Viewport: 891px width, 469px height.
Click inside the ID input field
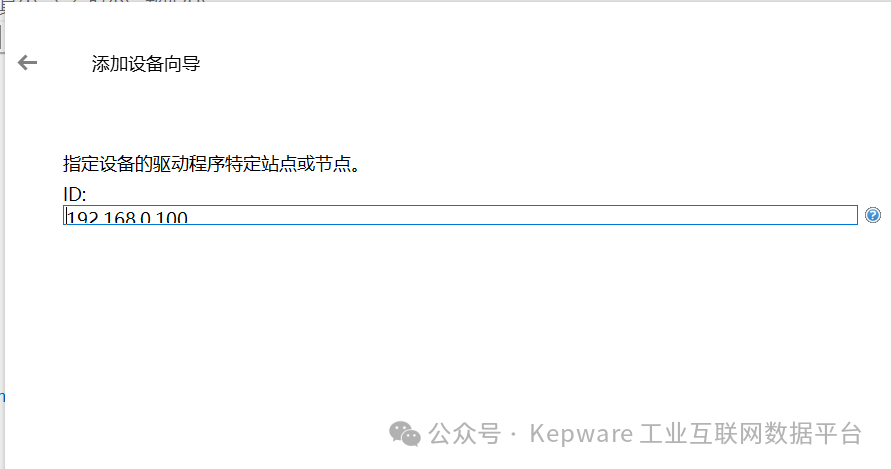460,215
